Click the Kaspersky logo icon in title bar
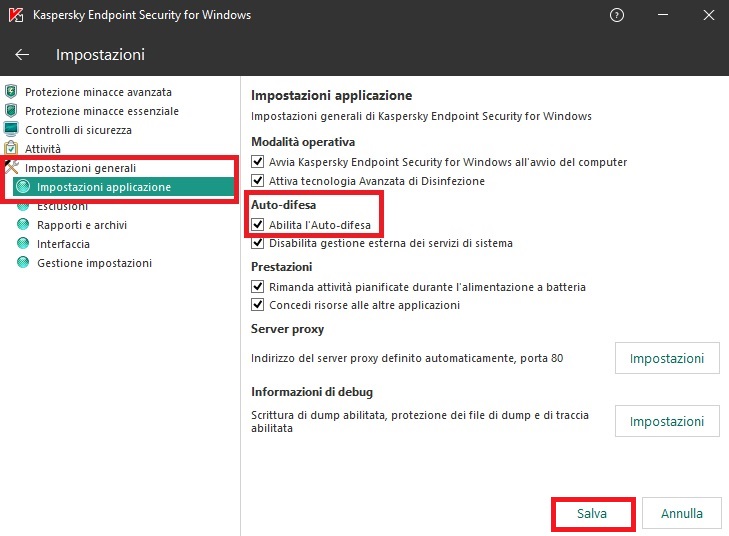 pos(16,15)
